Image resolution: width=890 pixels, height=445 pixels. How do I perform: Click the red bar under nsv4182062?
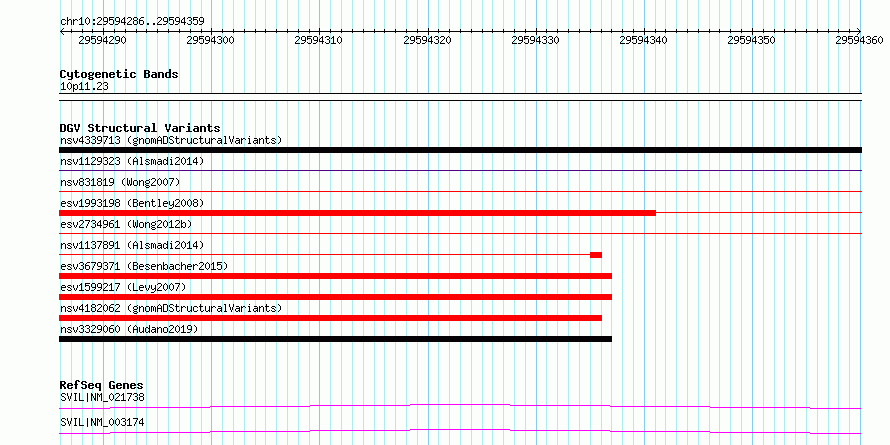330,318
